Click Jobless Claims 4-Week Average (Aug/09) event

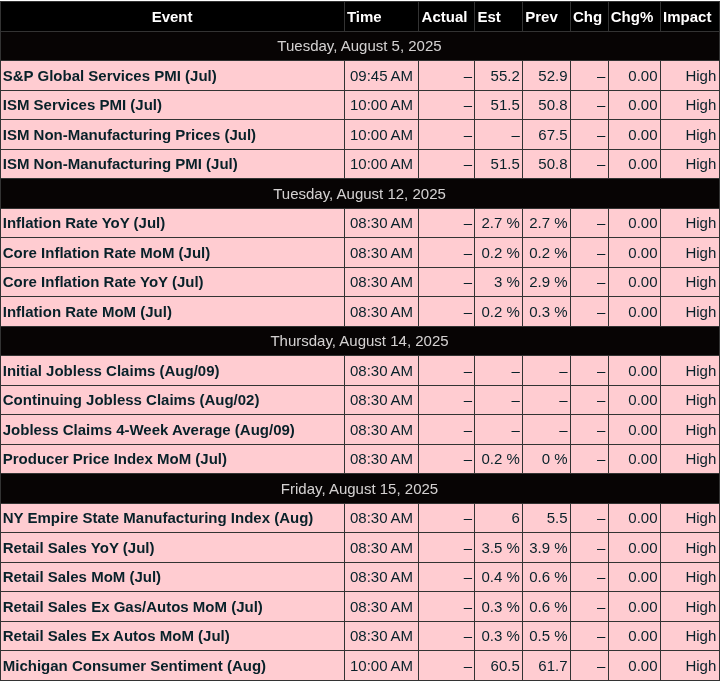pos(172,430)
